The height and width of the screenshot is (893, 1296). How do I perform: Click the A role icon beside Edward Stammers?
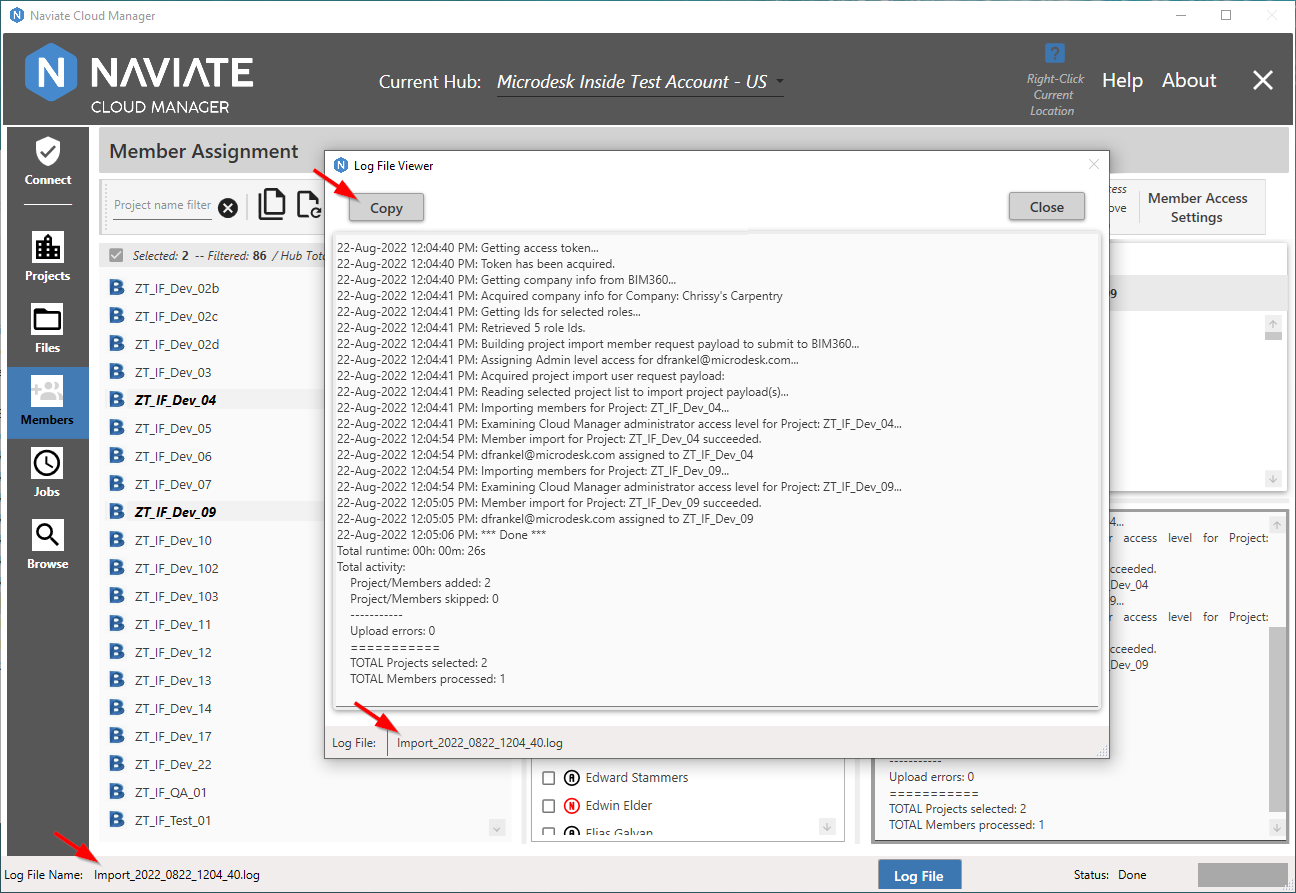click(572, 777)
